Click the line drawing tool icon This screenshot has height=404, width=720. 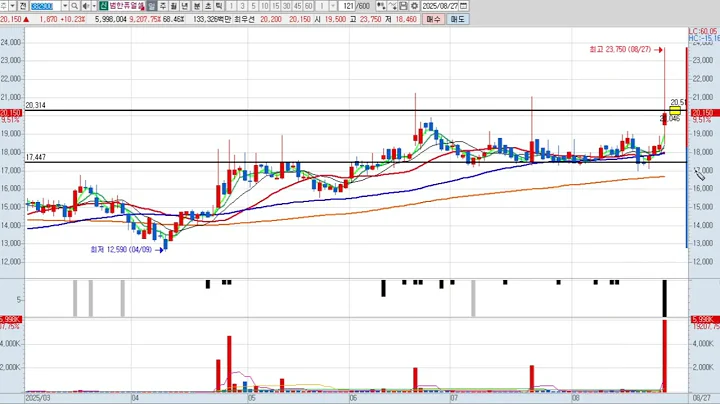pyautogui.click(x=392, y=6)
